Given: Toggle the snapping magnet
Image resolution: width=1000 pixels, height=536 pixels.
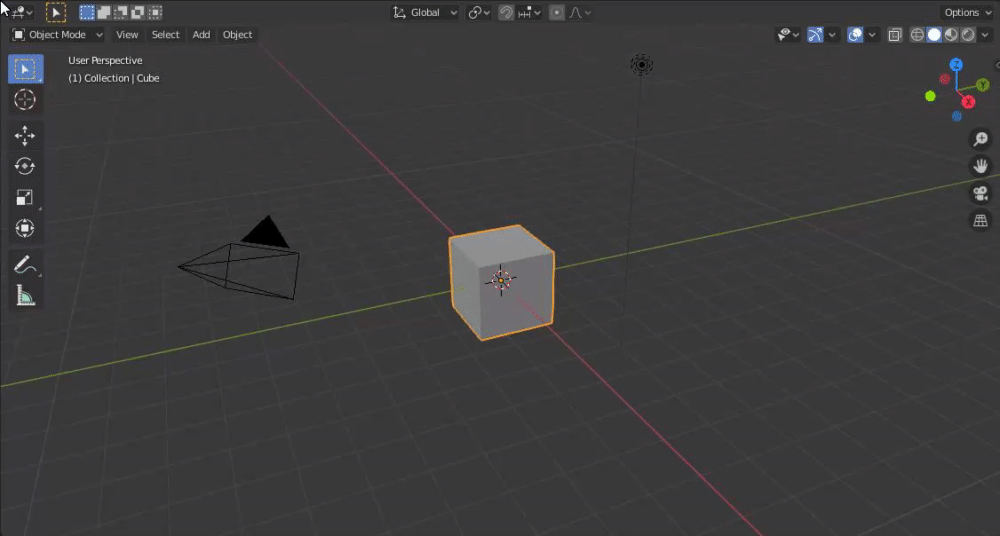Looking at the screenshot, I should (x=506, y=12).
